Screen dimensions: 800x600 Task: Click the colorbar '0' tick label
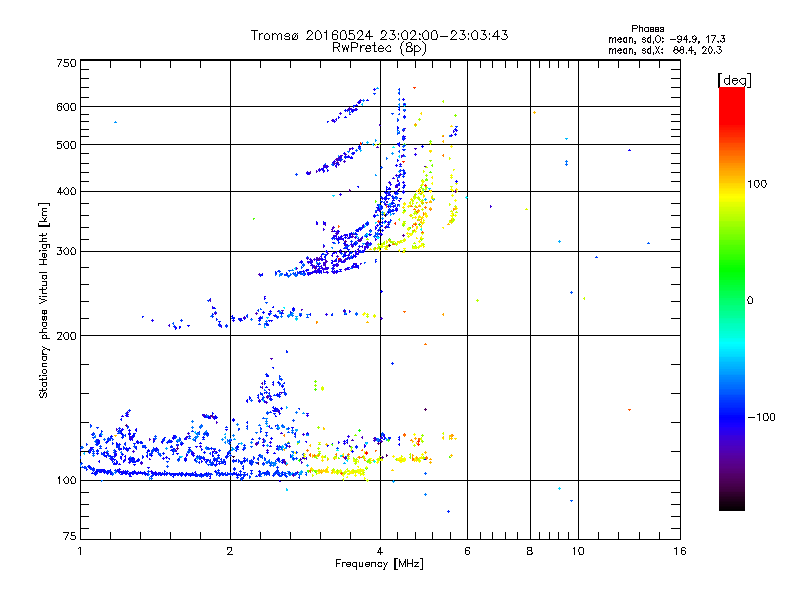coord(750,301)
